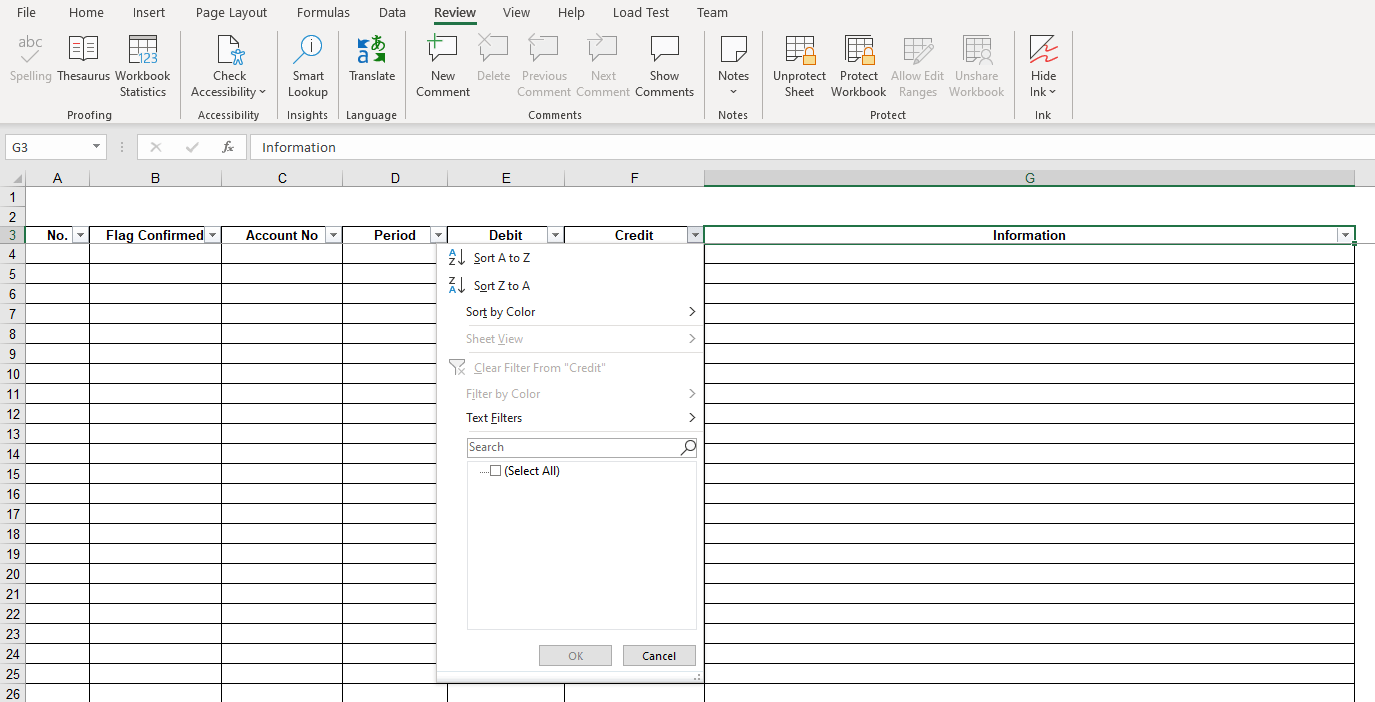Select row 20 header

point(12,574)
